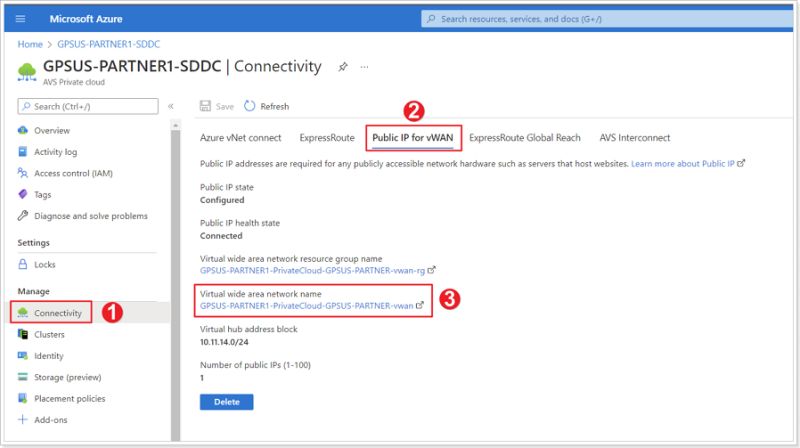Click the purple Tags icon
Screen dimensions: 800x448
[22, 194]
